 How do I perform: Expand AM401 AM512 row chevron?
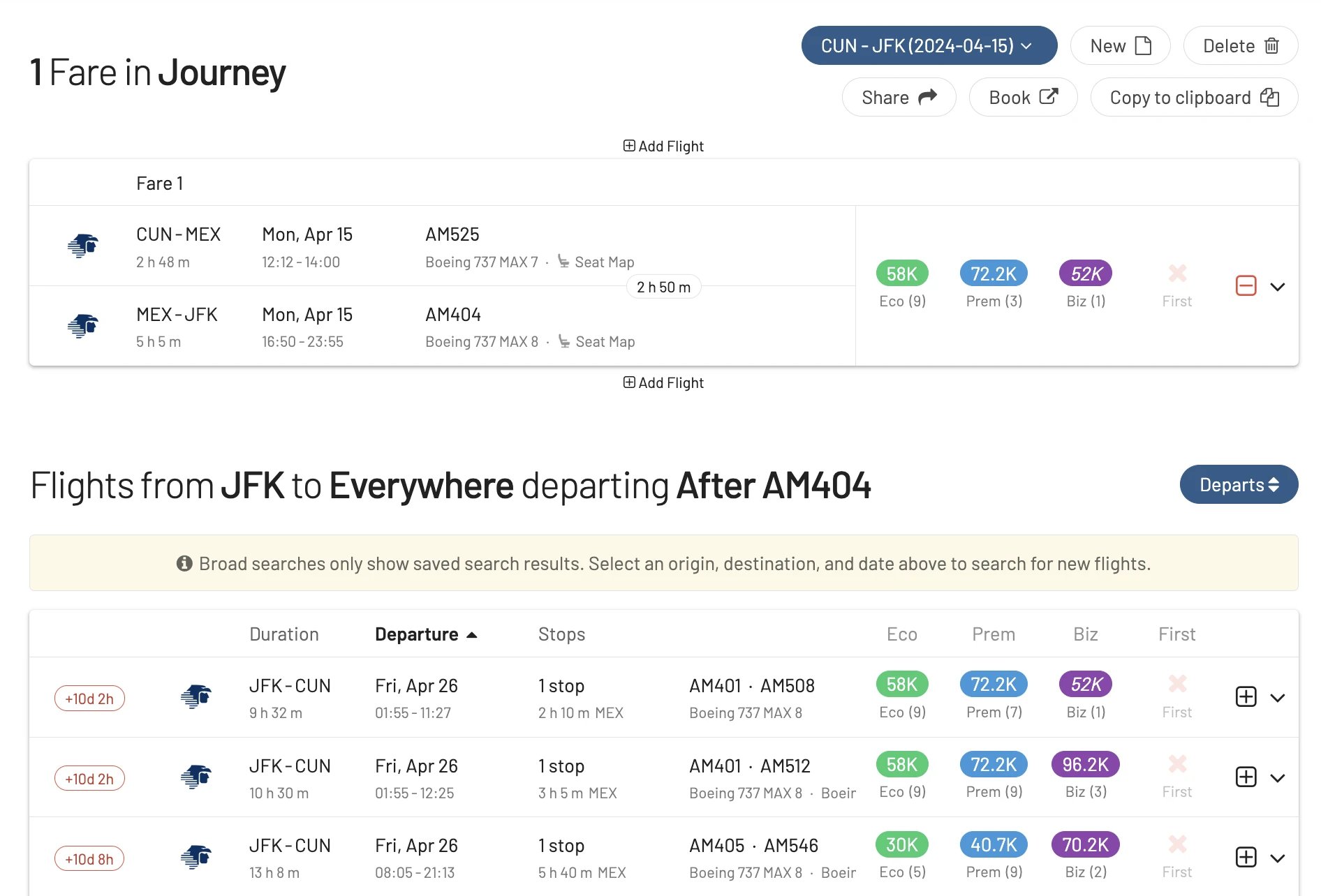click(1278, 778)
